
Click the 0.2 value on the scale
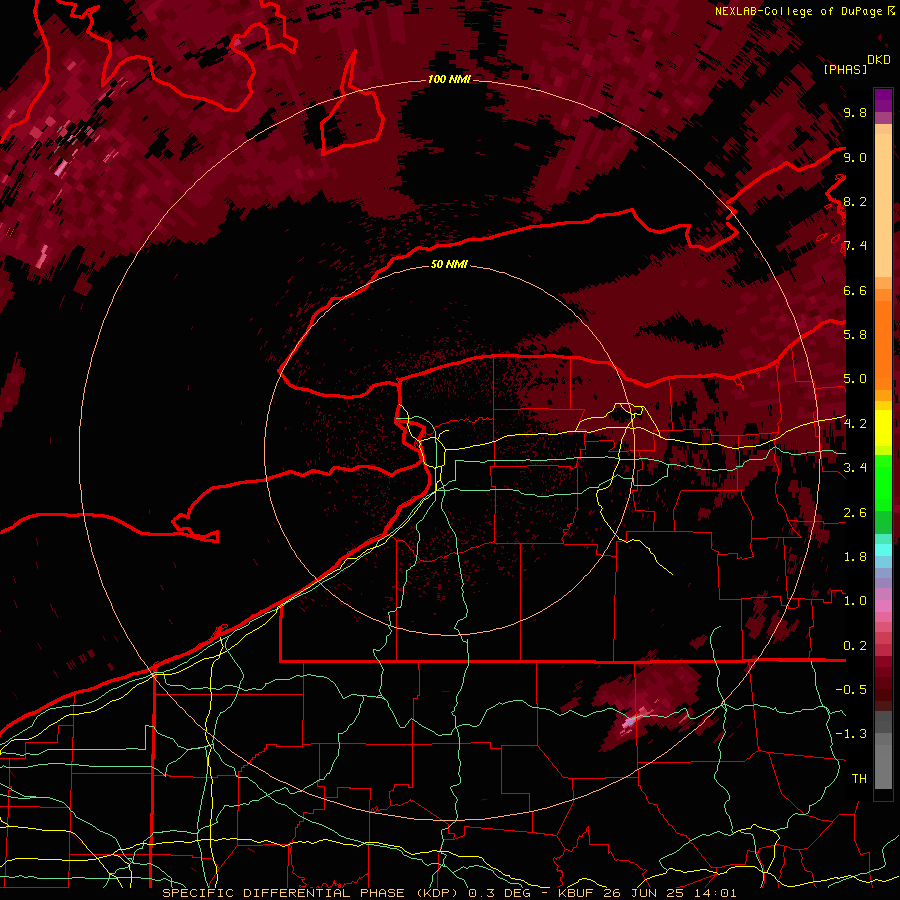point(855,646)
